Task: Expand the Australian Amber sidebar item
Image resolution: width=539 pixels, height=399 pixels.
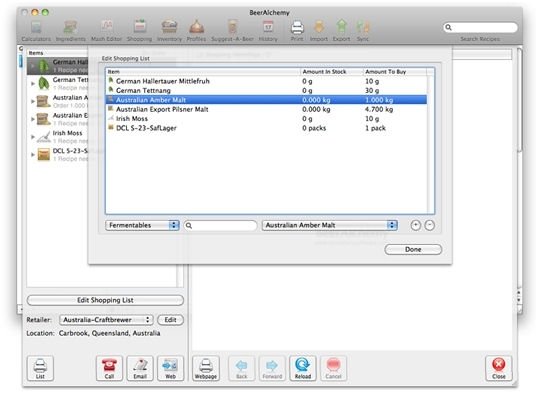Action: click(33, 101)
